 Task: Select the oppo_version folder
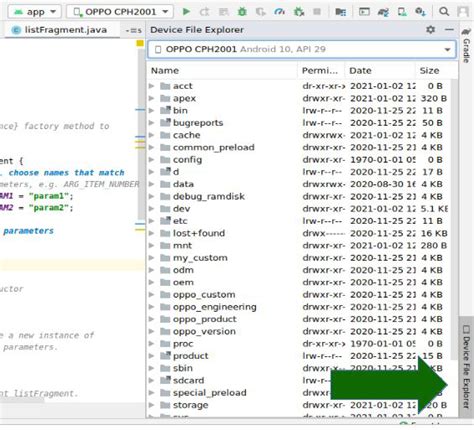298,331
